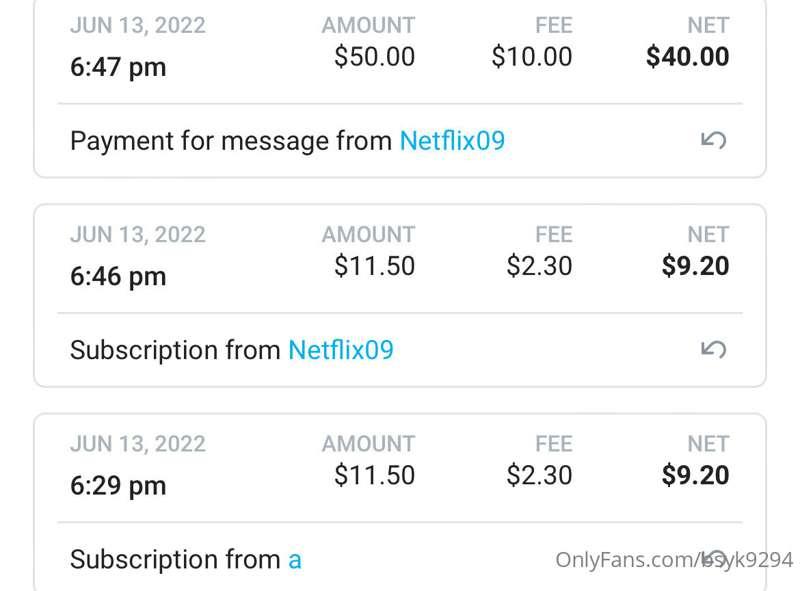Click the $10.00 fee value
The image size is (800, 591).
(x=532, y=57)
